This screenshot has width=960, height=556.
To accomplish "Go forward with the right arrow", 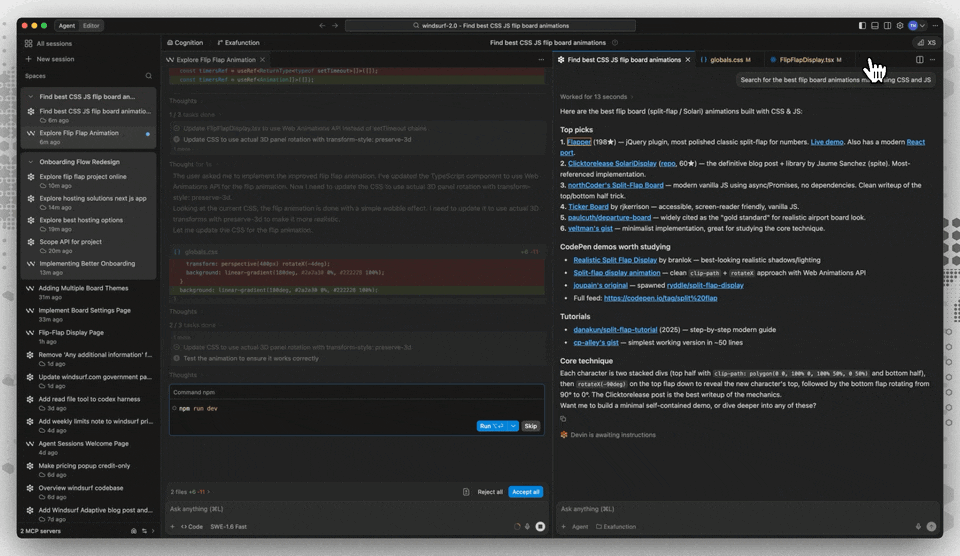I will [x=335, y=26].
